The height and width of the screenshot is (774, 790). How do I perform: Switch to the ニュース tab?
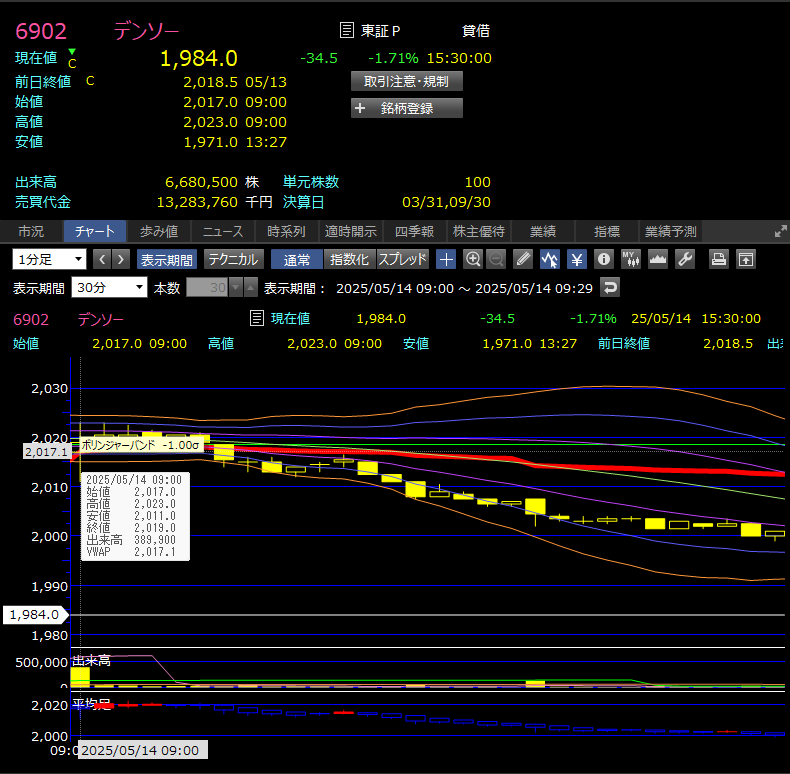click(x=222, y=231)
